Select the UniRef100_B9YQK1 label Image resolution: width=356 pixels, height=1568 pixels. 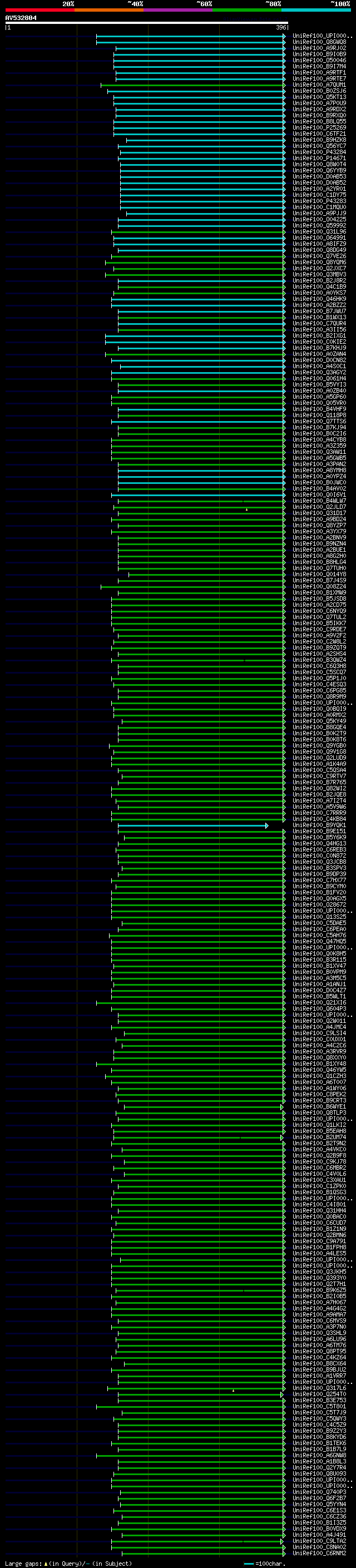coord(319,825)
